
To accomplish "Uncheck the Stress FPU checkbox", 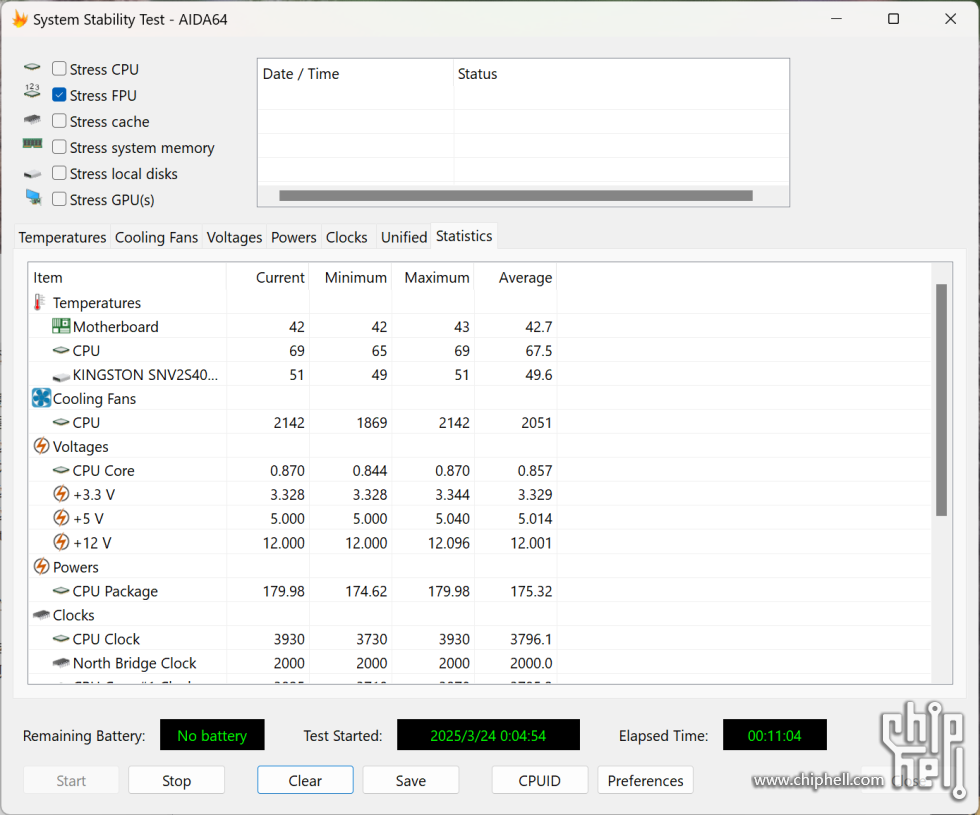I will 59,94.
